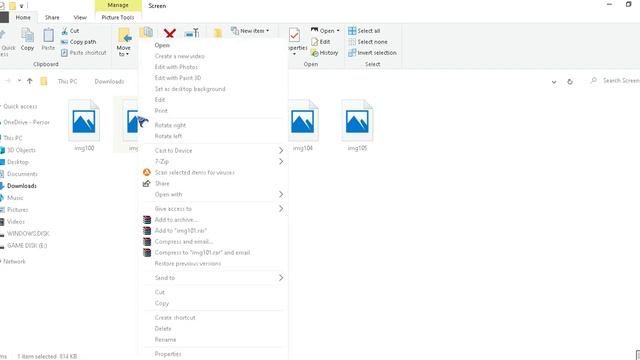
Task: Open the Picture Tools tab
Action: 118,18
